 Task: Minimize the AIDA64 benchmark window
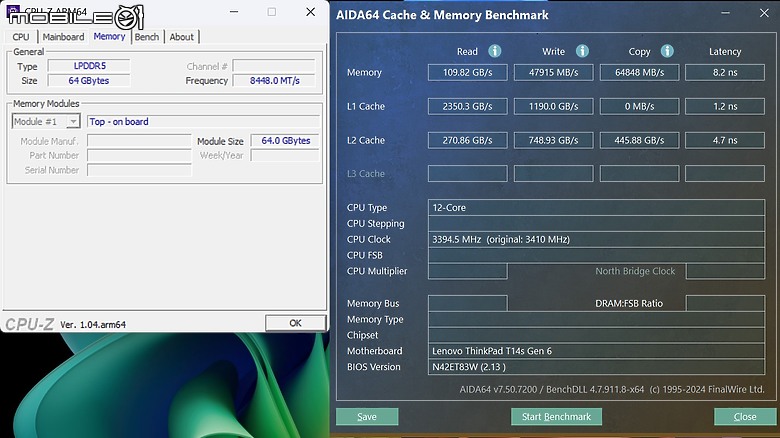click(725, 13)
